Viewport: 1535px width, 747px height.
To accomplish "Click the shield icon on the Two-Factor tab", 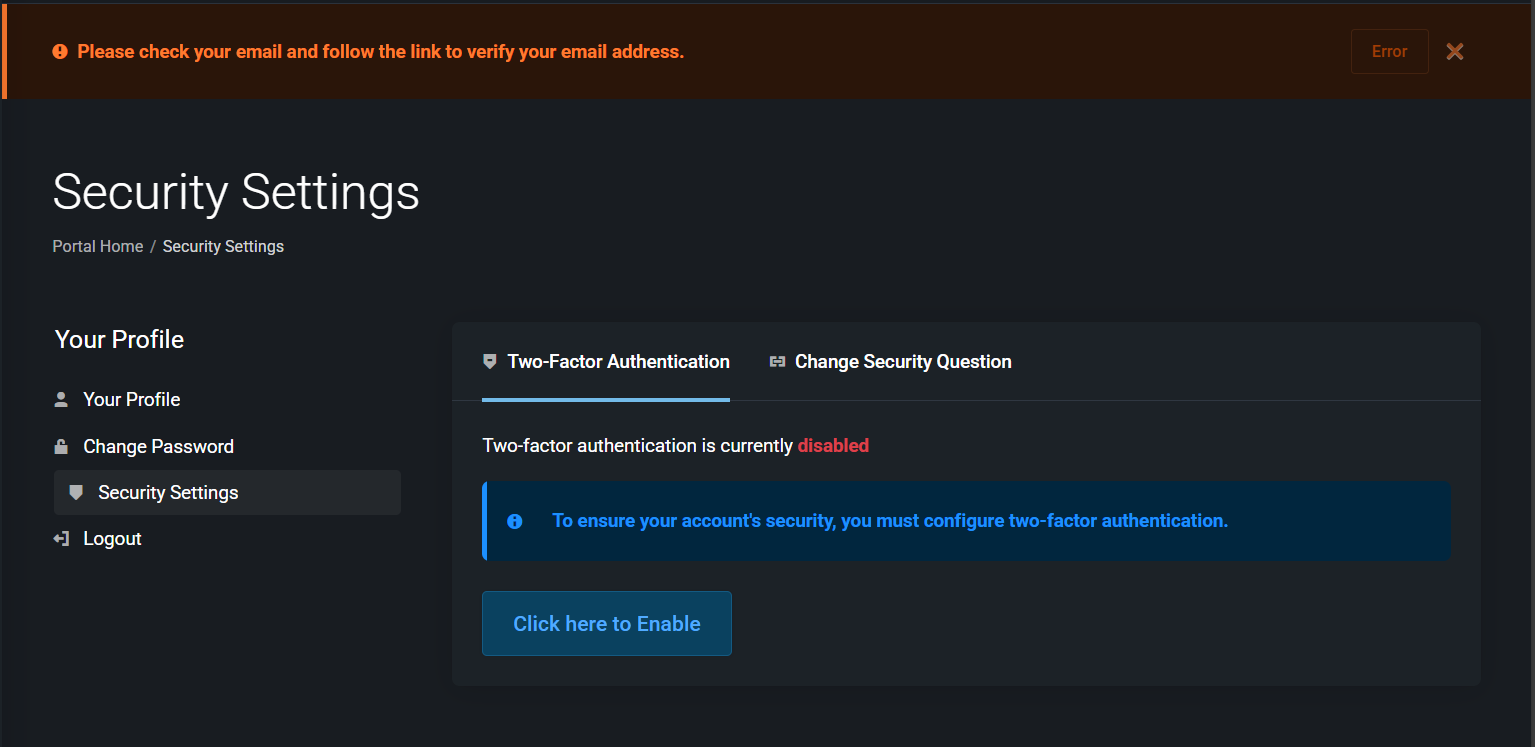I will click(490, 362).
